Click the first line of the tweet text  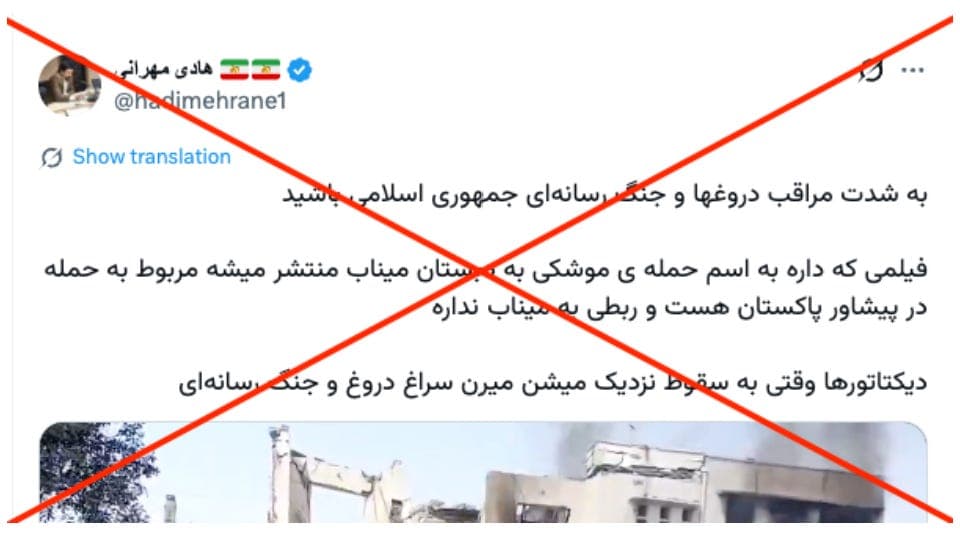tap(604, 194)
